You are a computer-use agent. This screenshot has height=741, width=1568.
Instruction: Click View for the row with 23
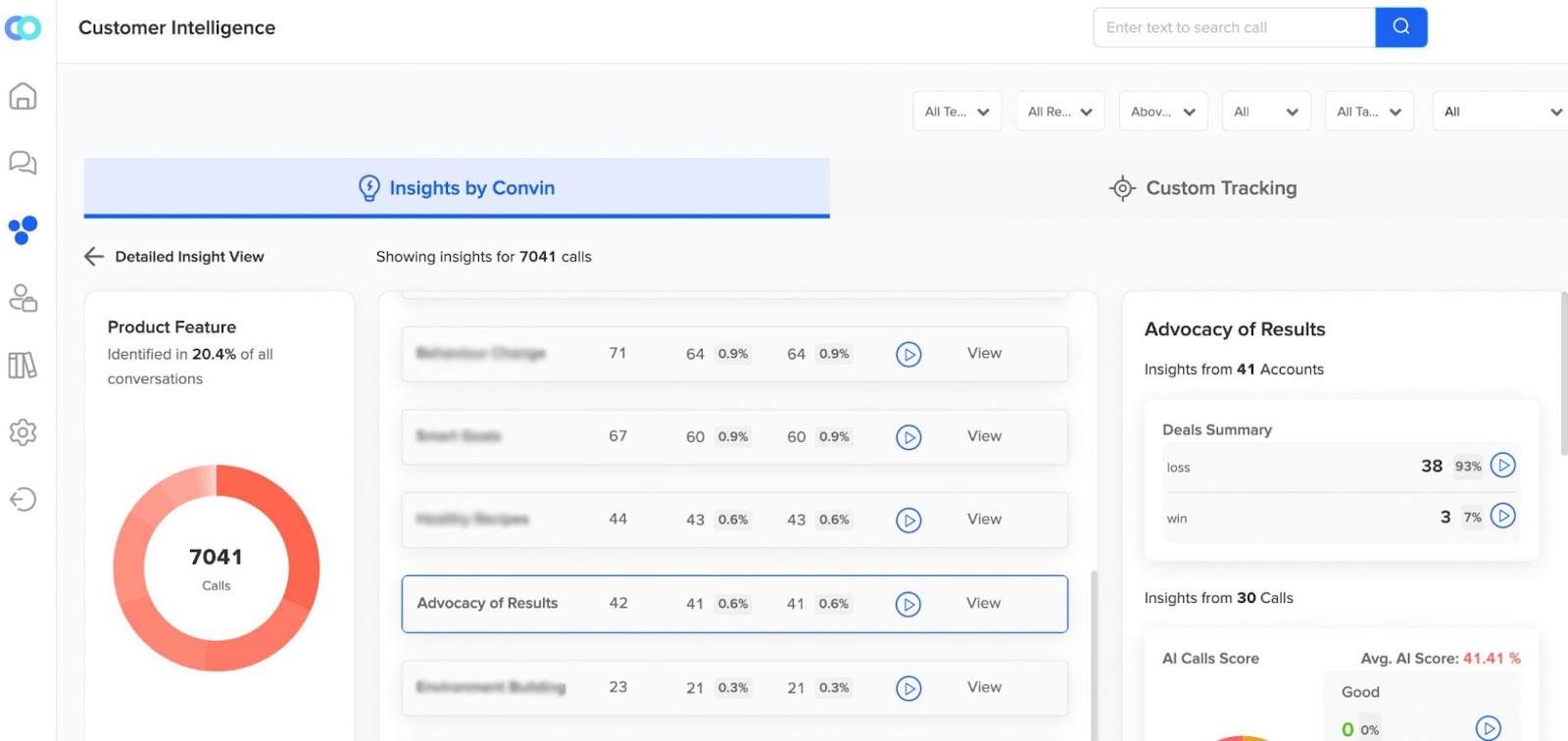984,687
